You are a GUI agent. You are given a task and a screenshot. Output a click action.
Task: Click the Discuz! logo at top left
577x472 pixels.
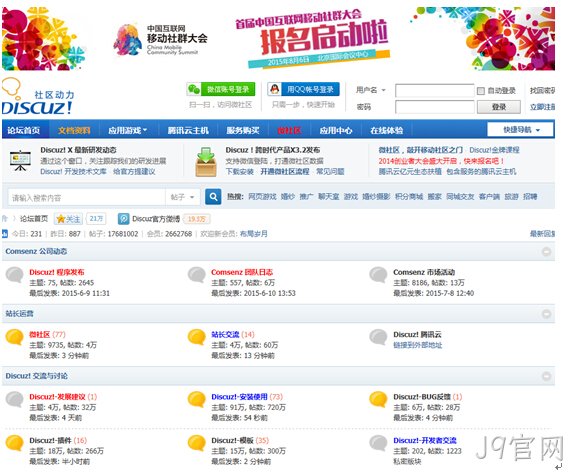click(37, 96)
